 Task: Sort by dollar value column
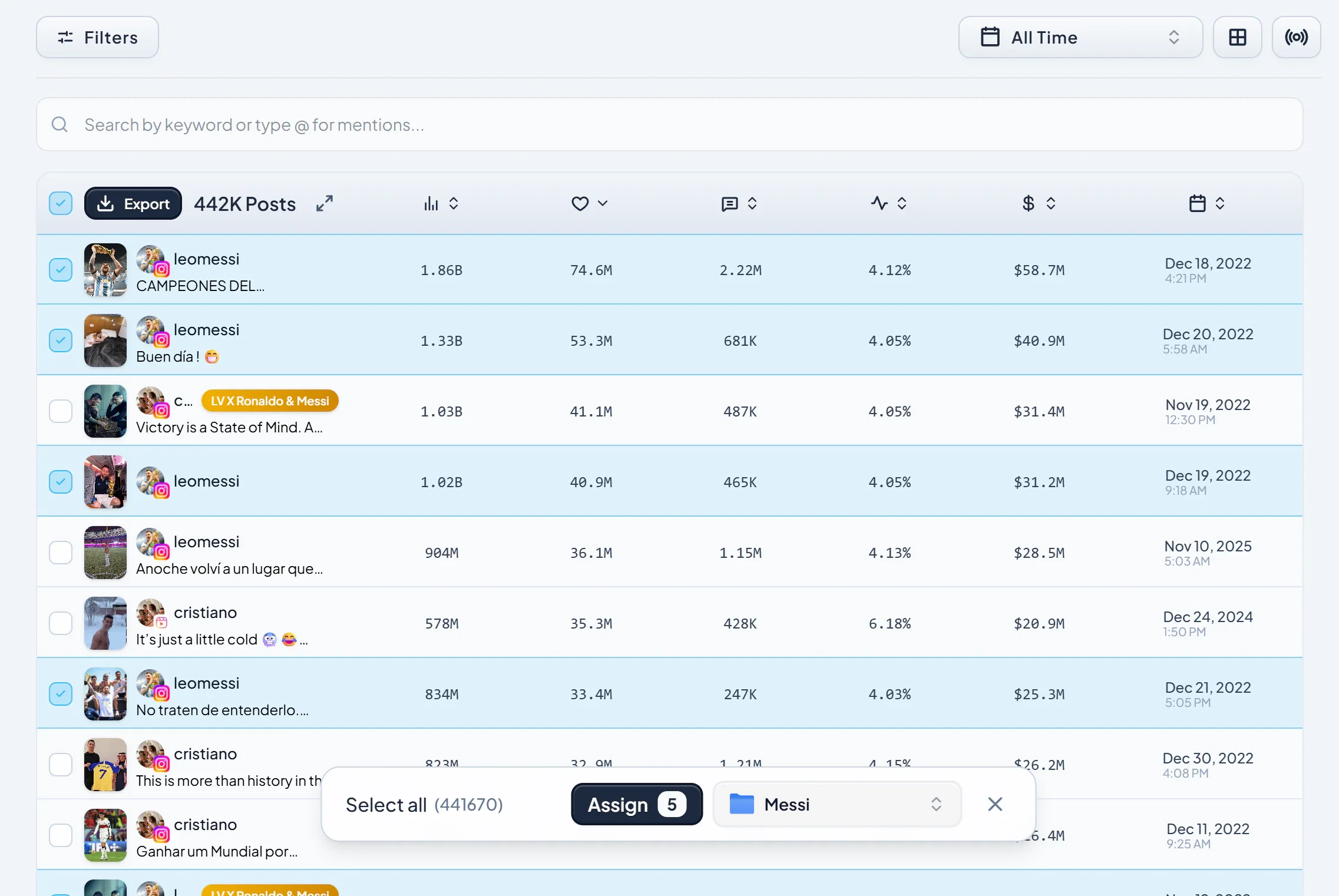(x=1039, y=204)
